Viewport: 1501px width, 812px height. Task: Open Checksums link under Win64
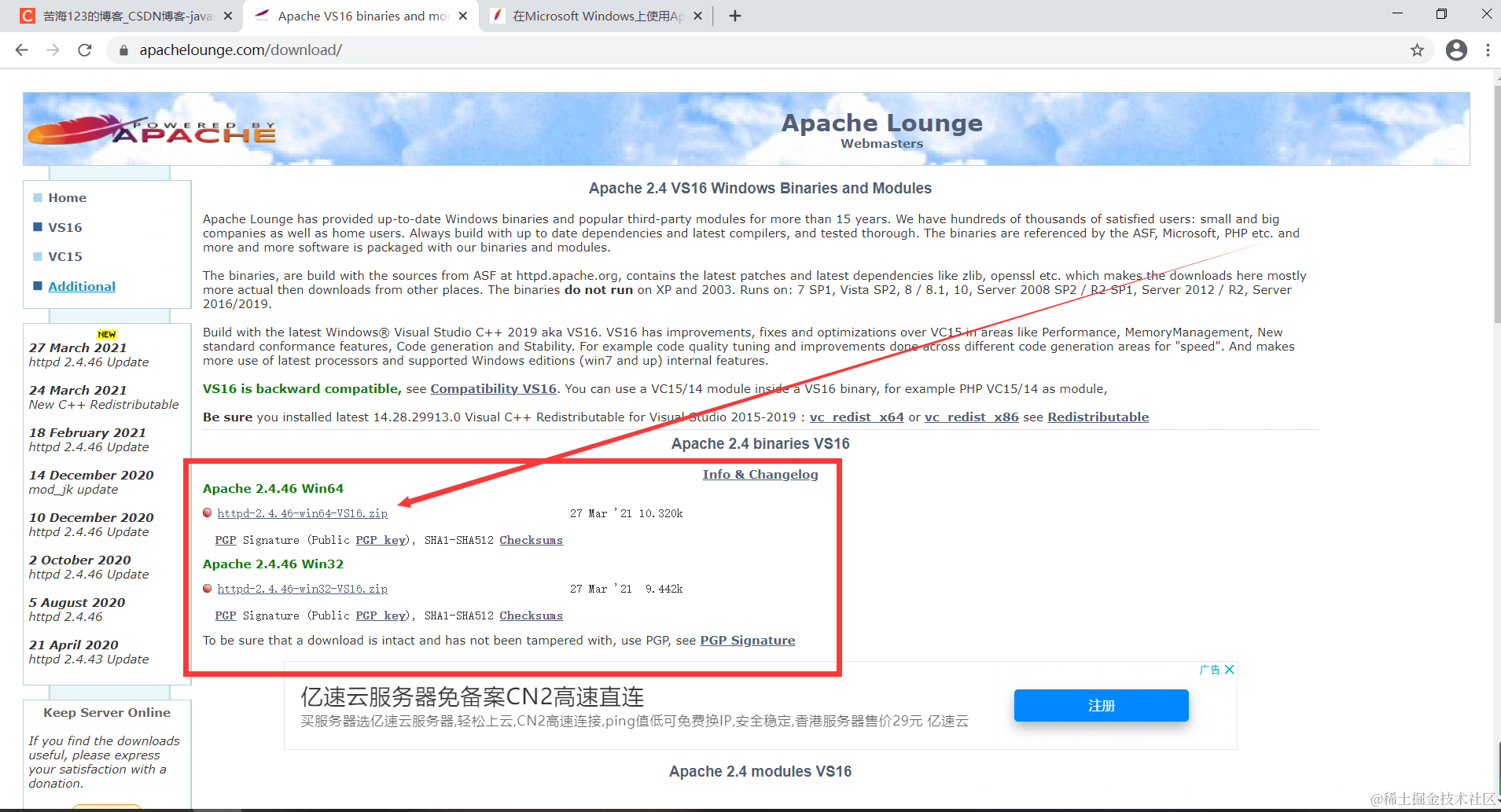531,540
